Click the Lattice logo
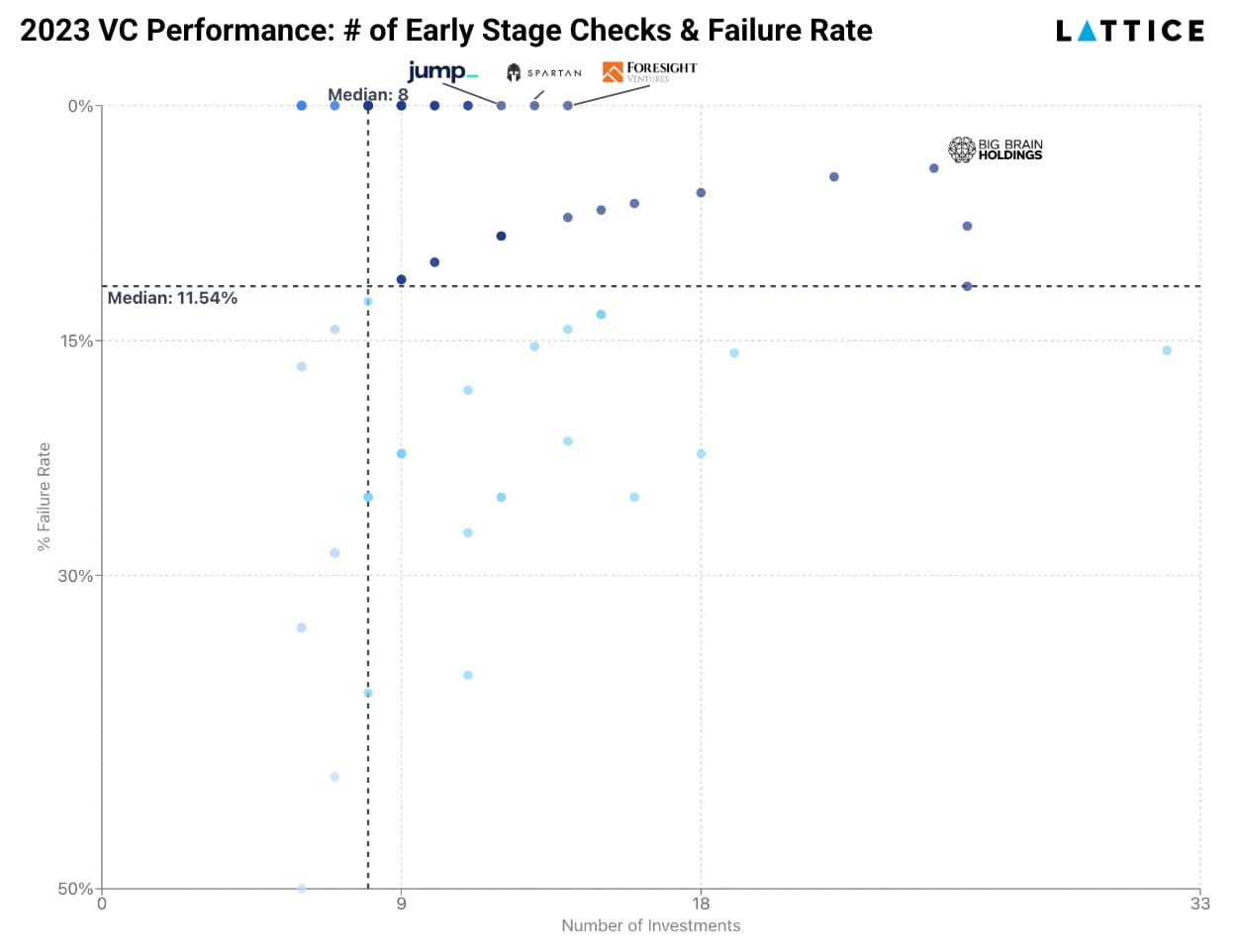Viewport: 1239px width, 952px height. pyautogui.click(x=1130, y=31)
